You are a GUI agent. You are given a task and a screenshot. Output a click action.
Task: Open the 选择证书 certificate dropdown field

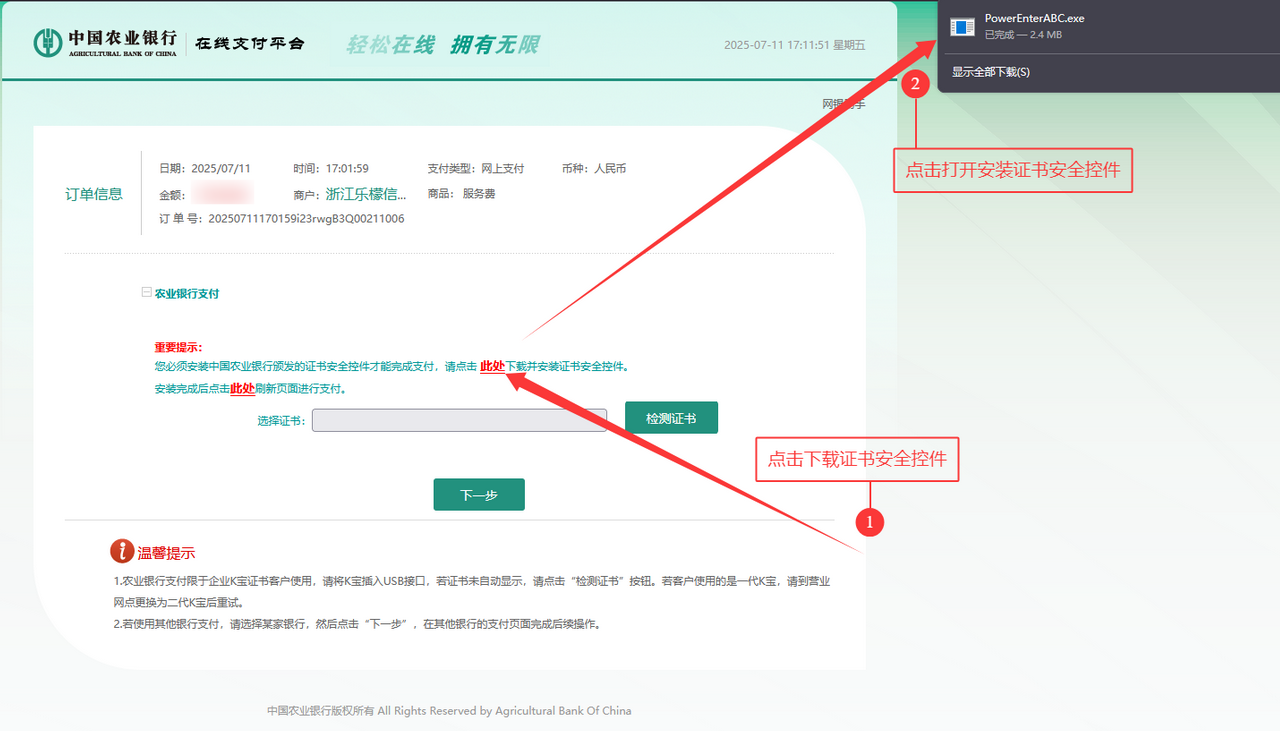pos(459,420)
